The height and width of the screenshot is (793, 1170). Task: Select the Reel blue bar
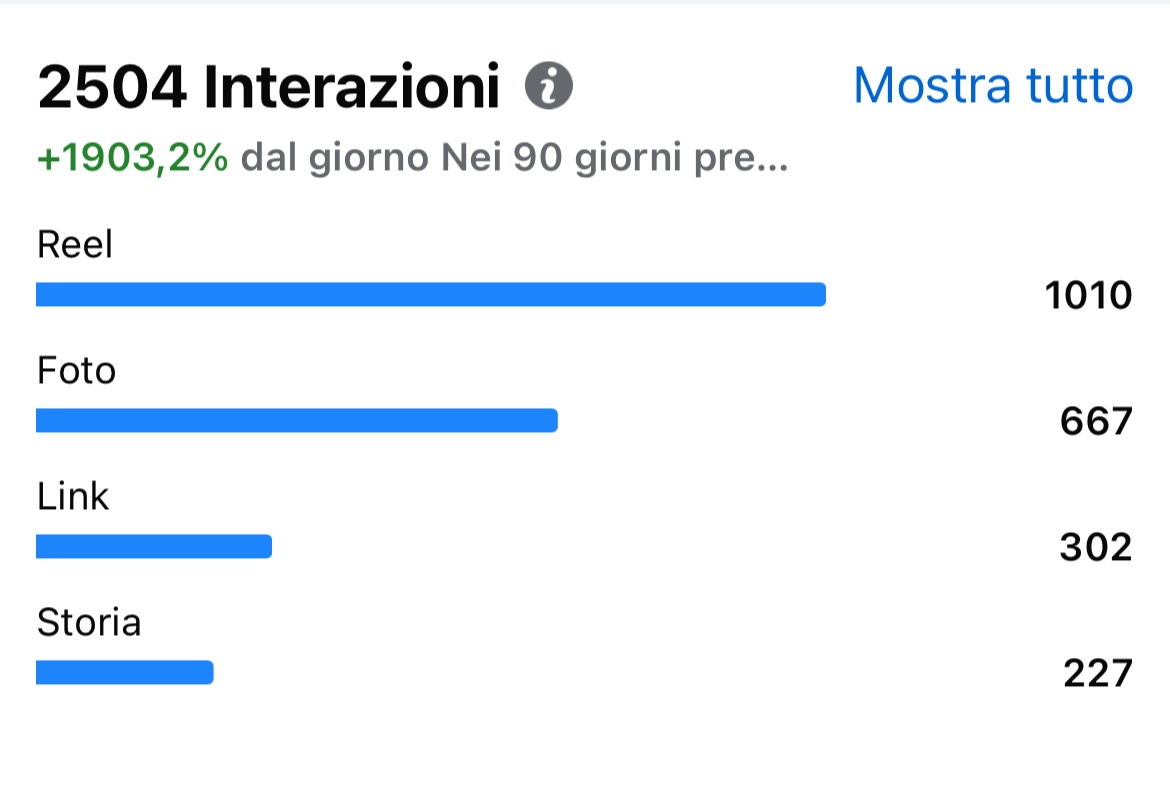pyautogui.click(x=431, y=294)
